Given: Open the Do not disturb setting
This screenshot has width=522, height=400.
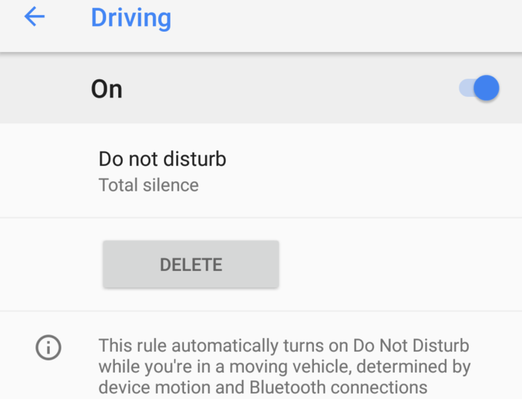Looking at the screenshot, I should (261, 171).
